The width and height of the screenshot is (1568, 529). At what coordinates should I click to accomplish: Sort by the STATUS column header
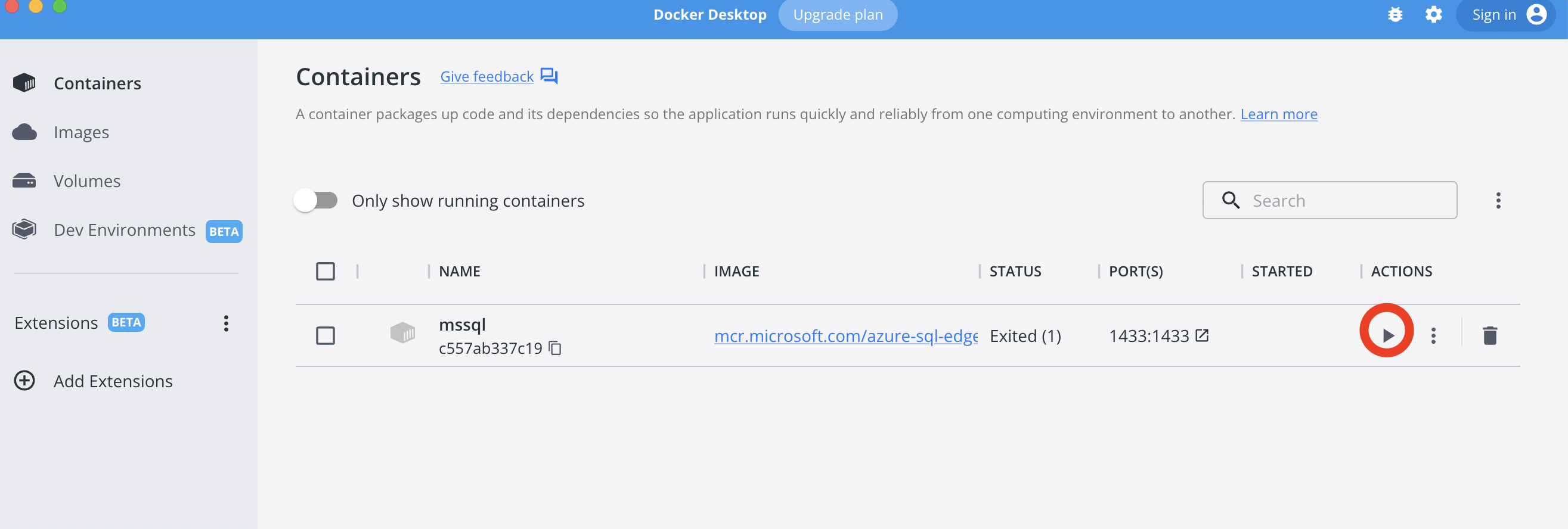pyautogui.click(x=1015, y=271)
